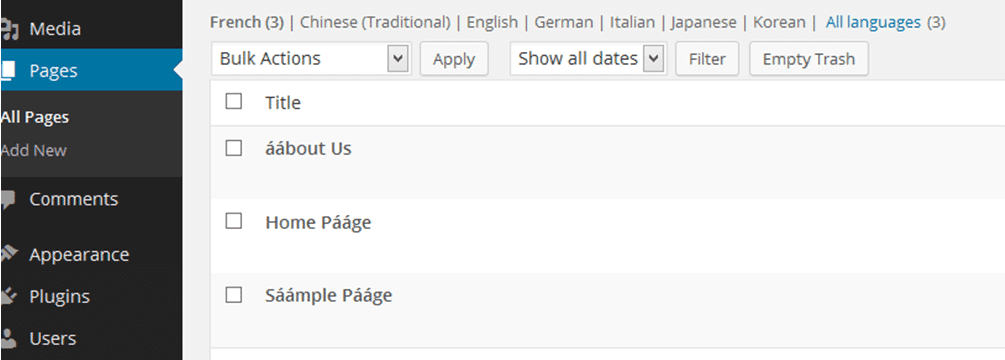Click the Filter button
Image resolution: width=1005 pixels, height=360 pixels.
(x=707, y=59)
